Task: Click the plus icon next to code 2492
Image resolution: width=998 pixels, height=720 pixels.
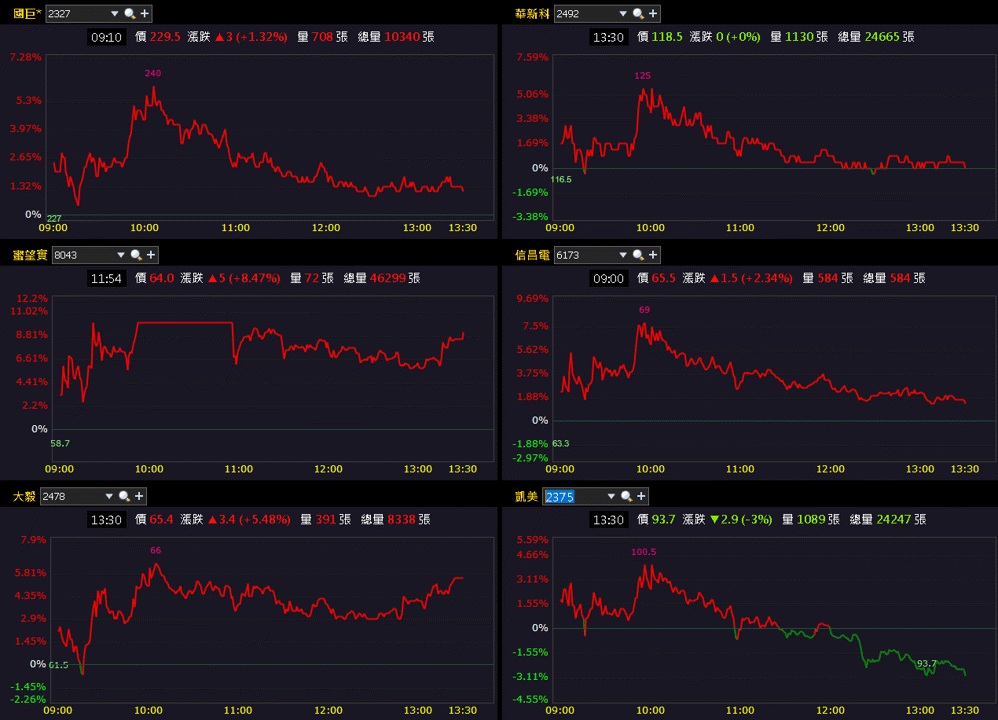Action: coord(653,13)
